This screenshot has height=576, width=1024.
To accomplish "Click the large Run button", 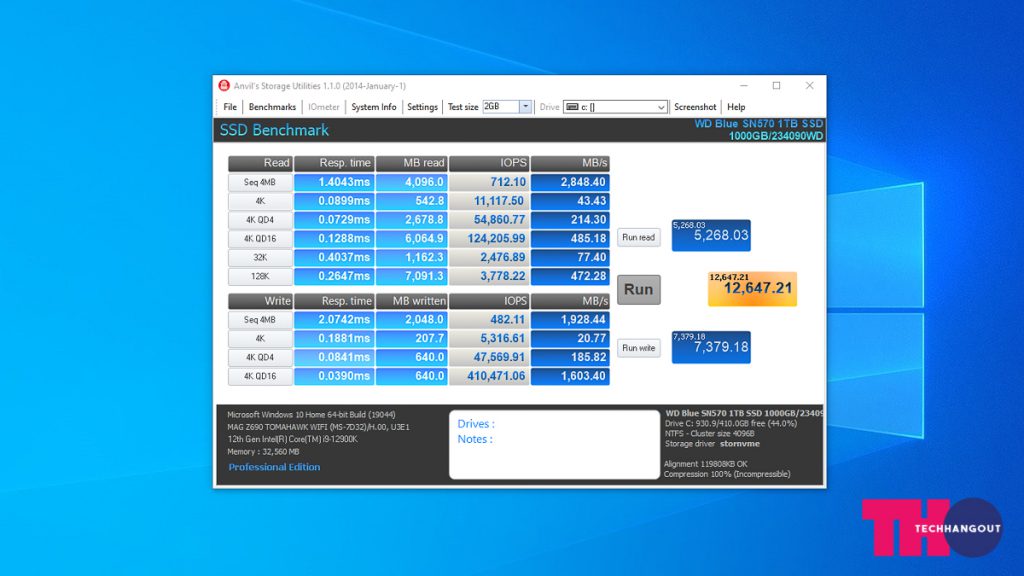I will pos(639,289).
